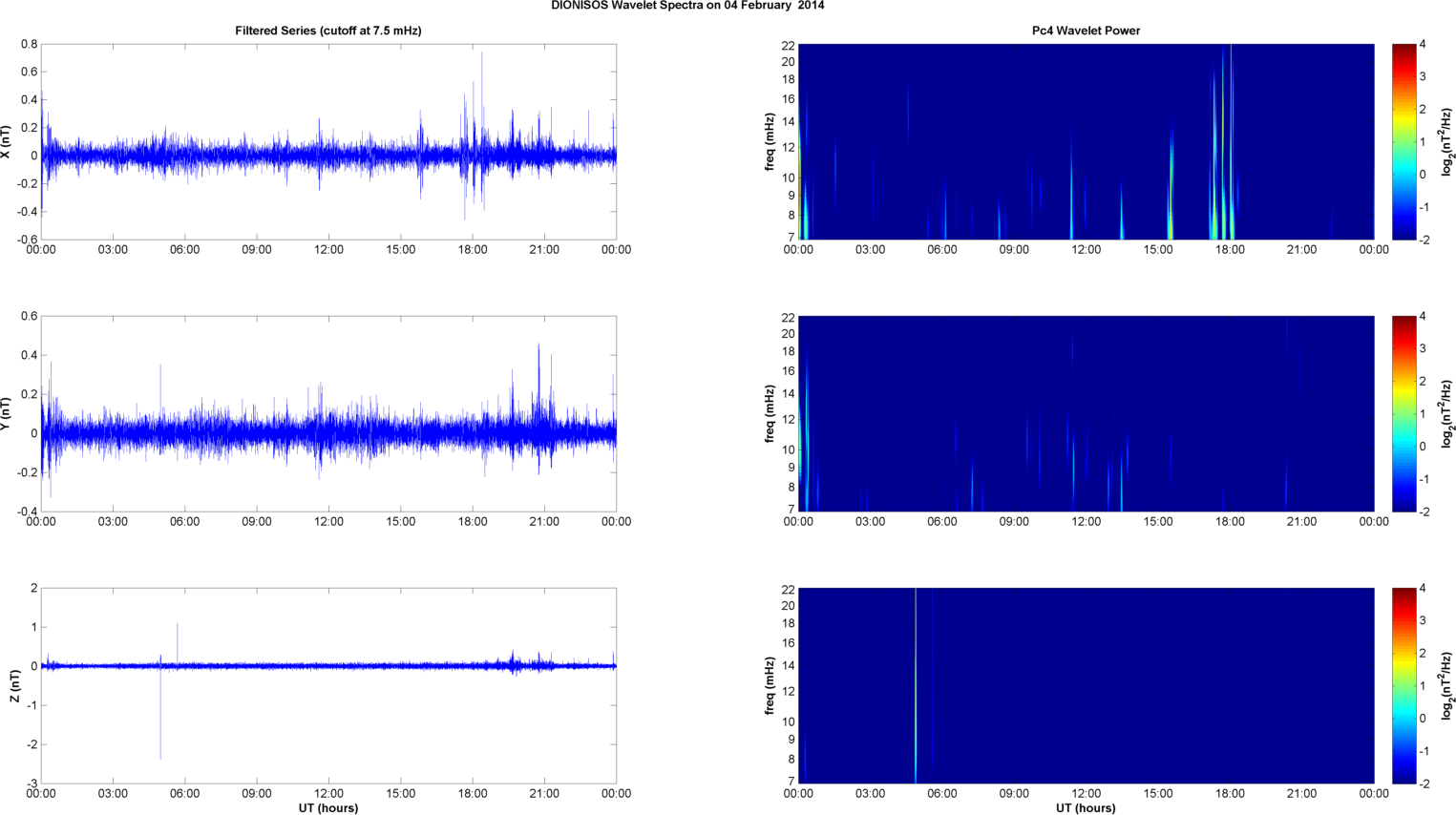Click the log2(nT²/Hz) label of middle colorbar
Viewport: 1456px width, 815px height.
click(x=1447, y=413)
